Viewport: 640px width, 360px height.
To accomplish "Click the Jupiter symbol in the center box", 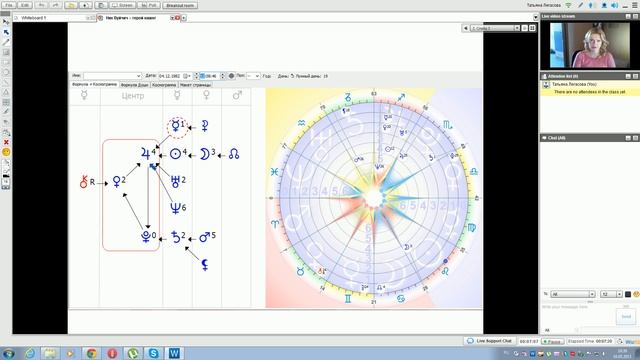I will tap(145, 153).
